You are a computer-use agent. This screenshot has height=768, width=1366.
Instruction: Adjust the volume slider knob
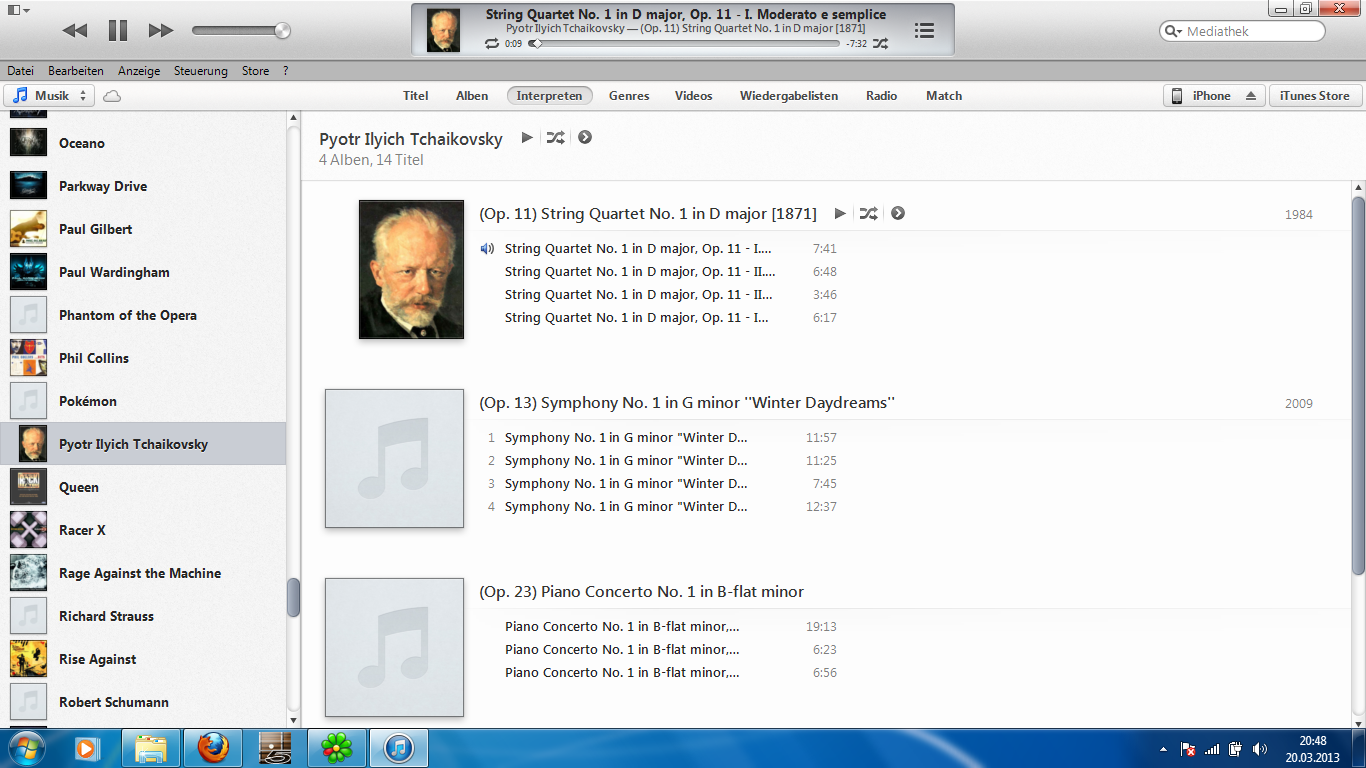coord(282,31)
